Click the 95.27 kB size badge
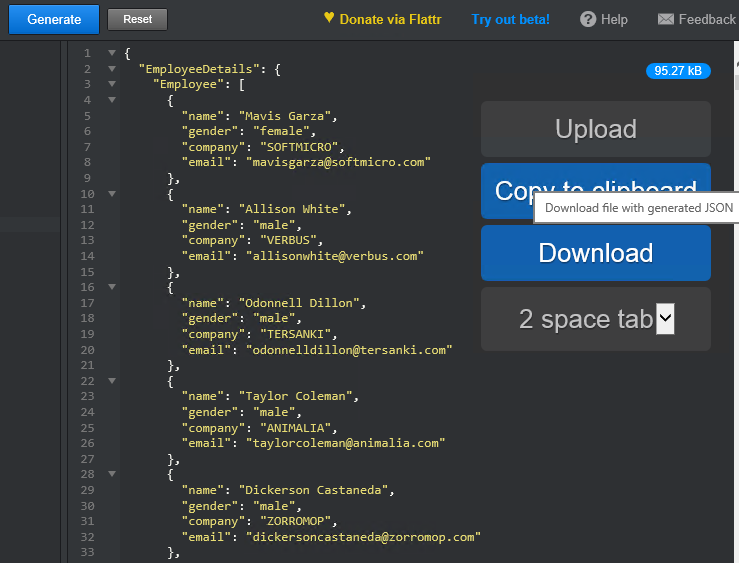 (x=678, y=71)
